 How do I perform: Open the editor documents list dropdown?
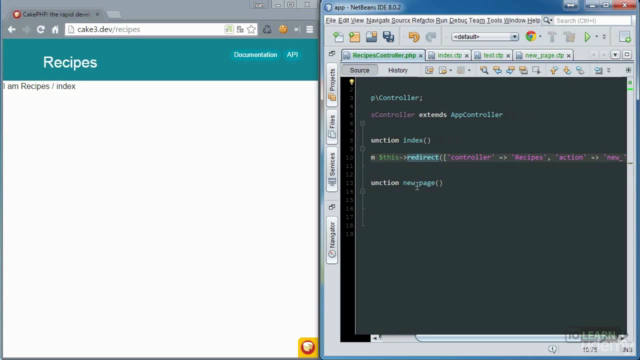[x=615, y=55]
